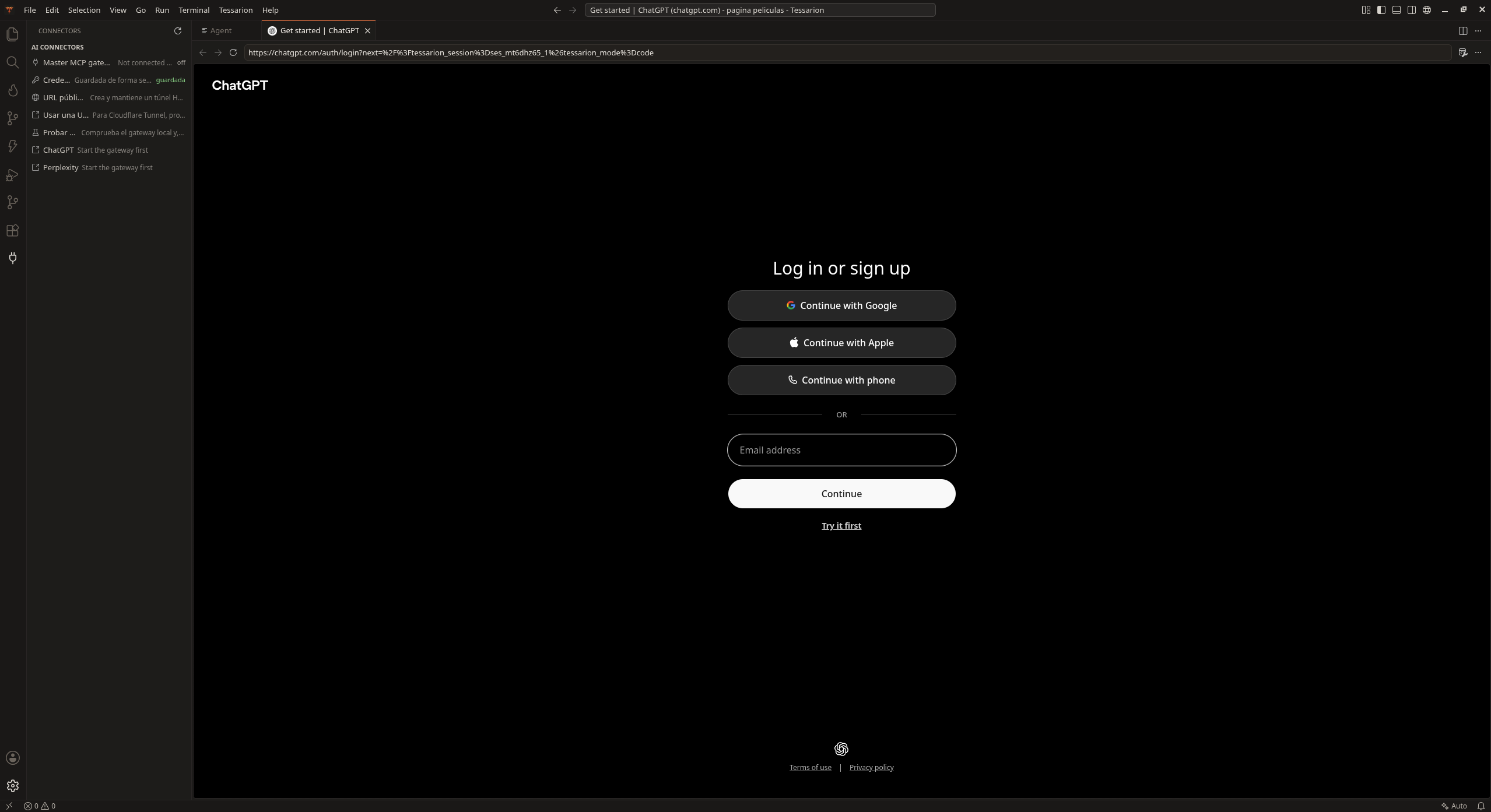Click title bar navigate forward arrow
This screenshot has width=1491, height=812.
point(573,10)
